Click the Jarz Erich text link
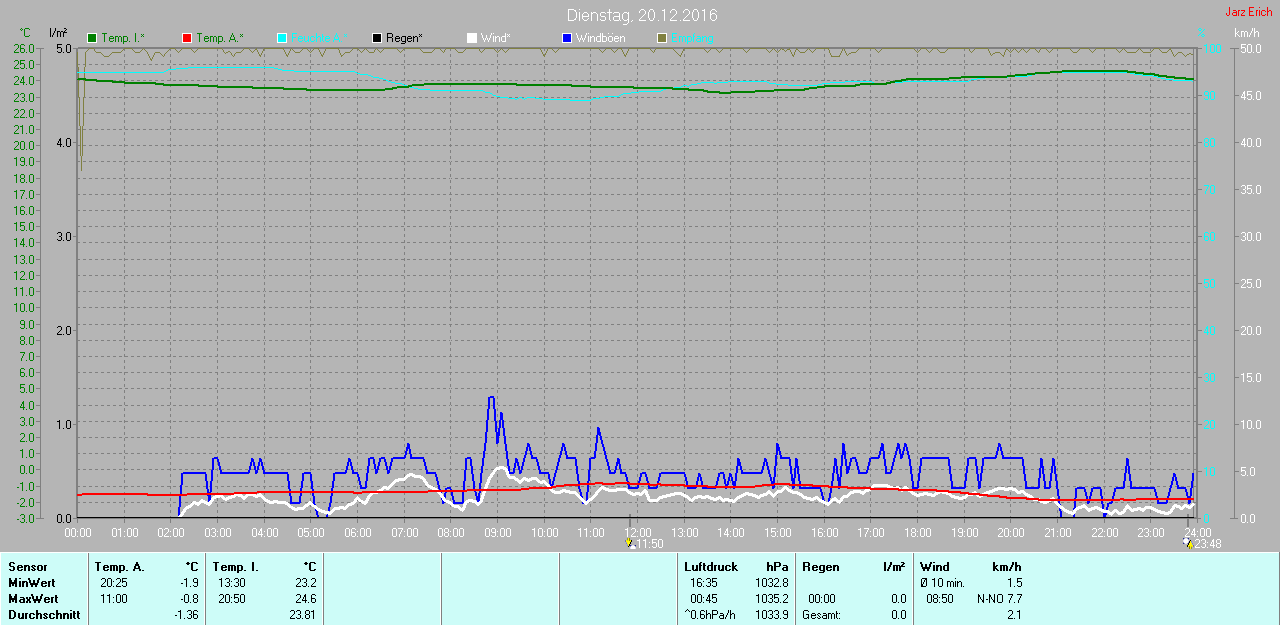Viewport: 1280px width, 625px height. coord(1248,12)
